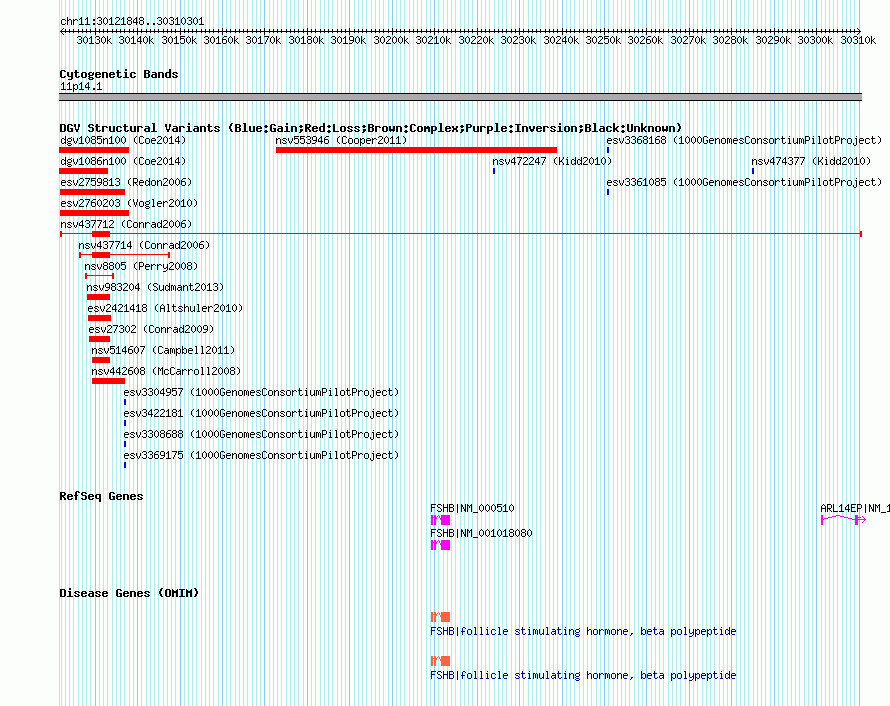The height and width of the screenshot is (706, 890).
Task: Open esv2421418 (Altshuler2010) variant
Action: click(165, 308)
